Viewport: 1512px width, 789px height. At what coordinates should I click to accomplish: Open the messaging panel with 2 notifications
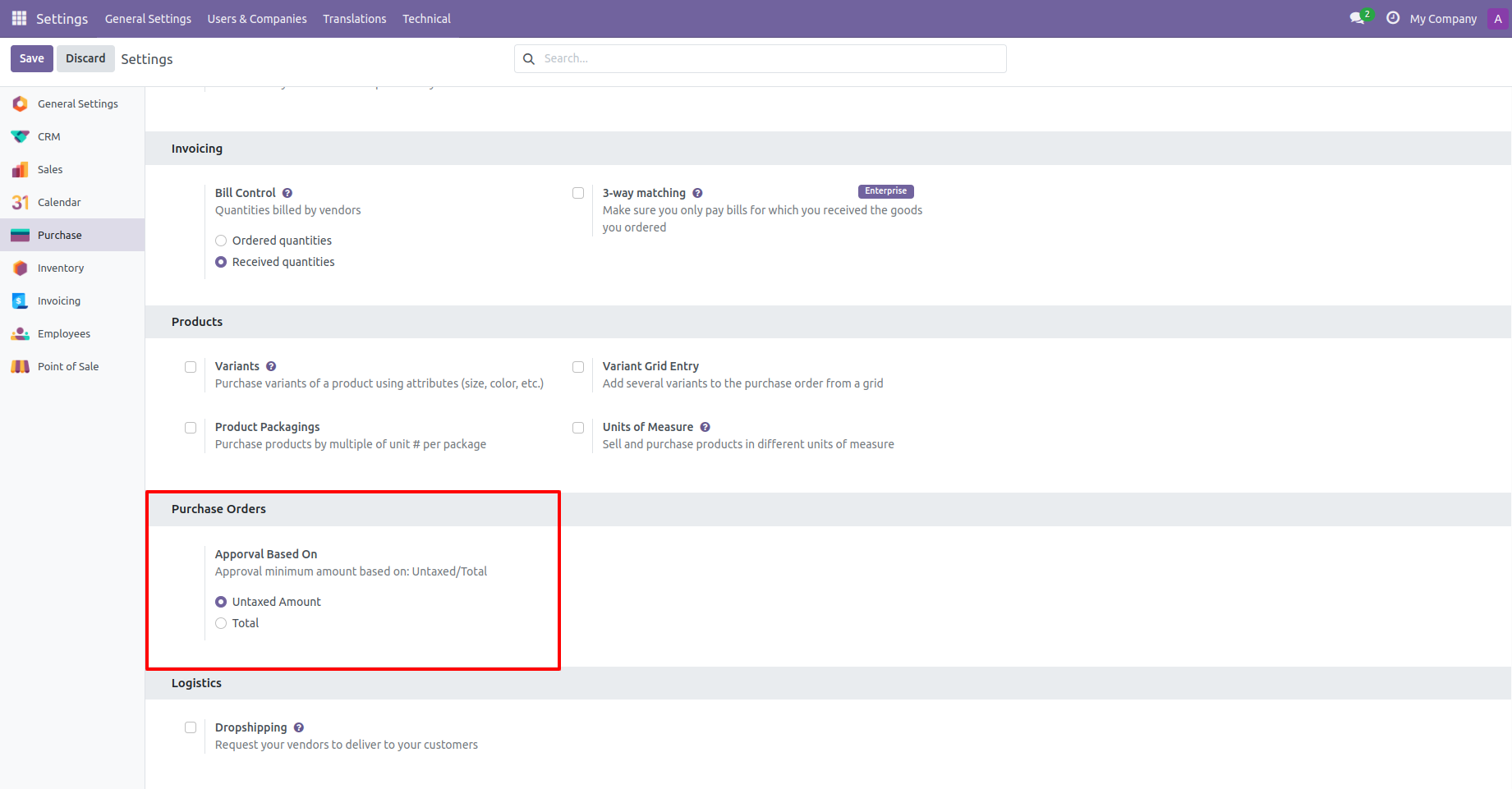1356,17
